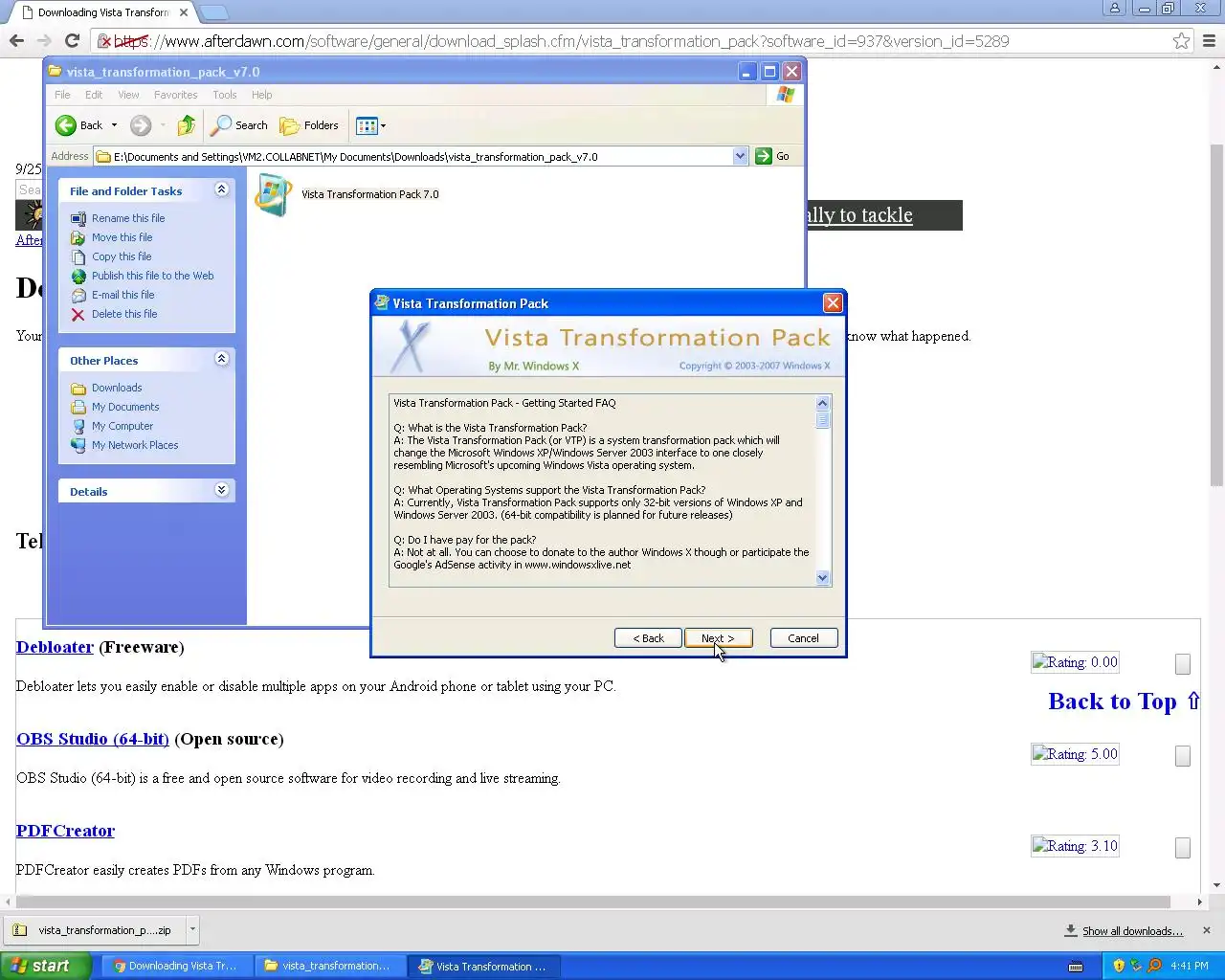
Task: Open My Network Places link
Action: [x=135, y=445]
